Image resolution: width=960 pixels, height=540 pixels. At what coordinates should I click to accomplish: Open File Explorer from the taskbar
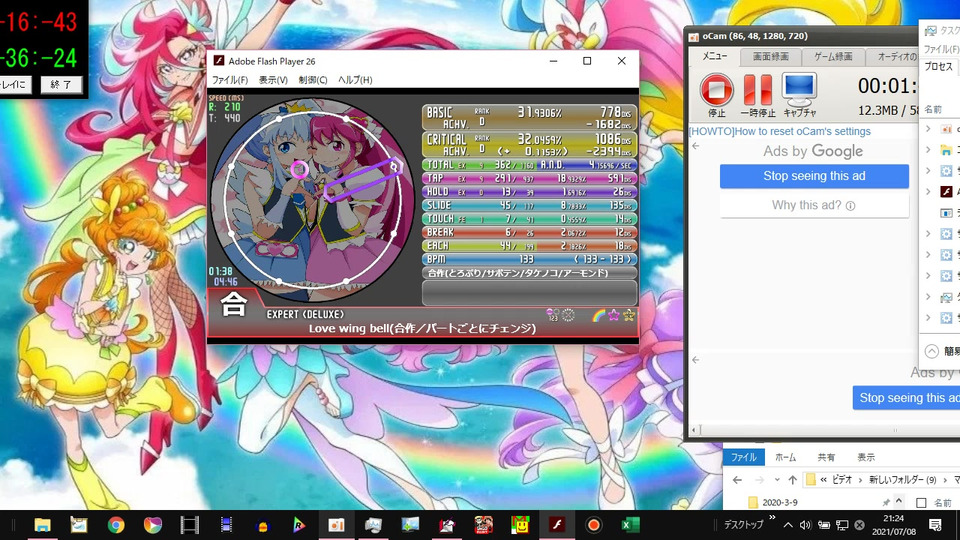42,525
